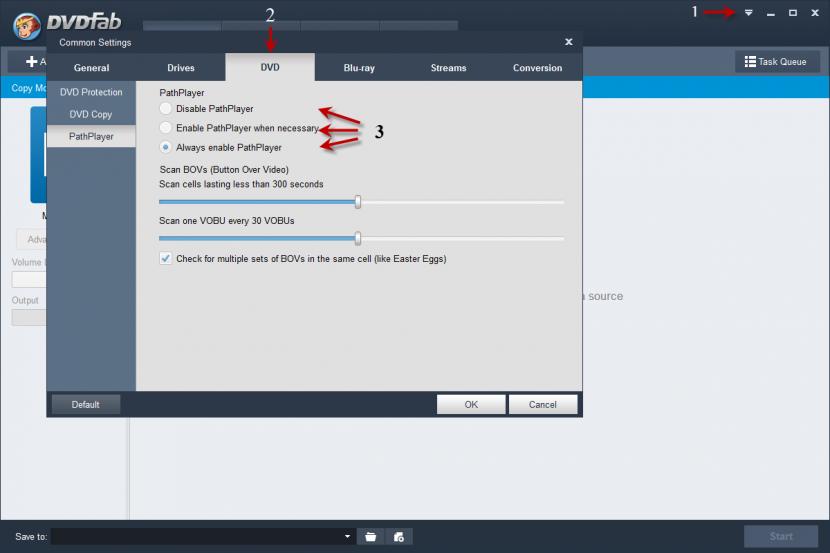This screenshot has width=830, height=553.
Task: Open the Save to path dropdown
Action: 347,536
